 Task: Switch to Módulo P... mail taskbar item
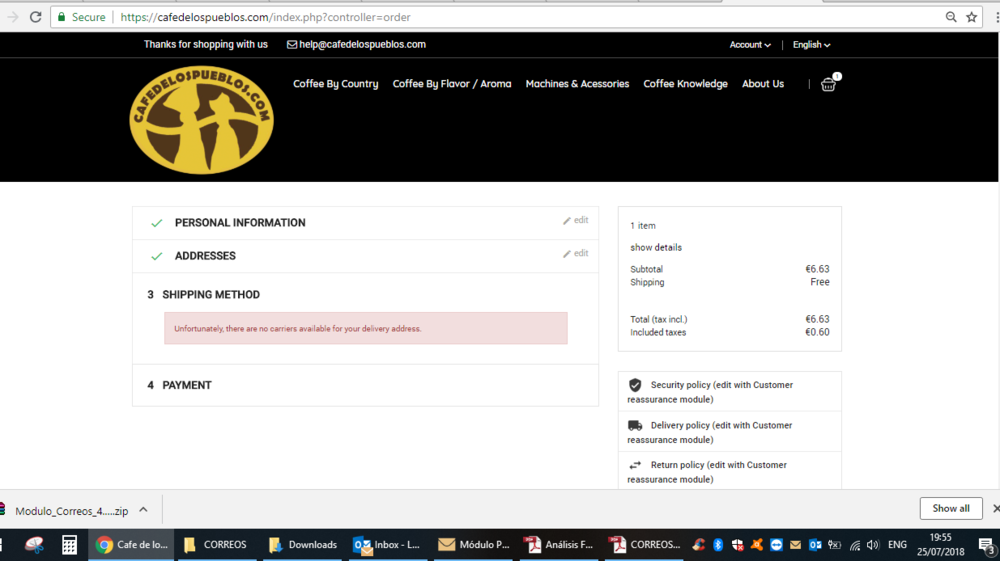(x=473, y=544)
